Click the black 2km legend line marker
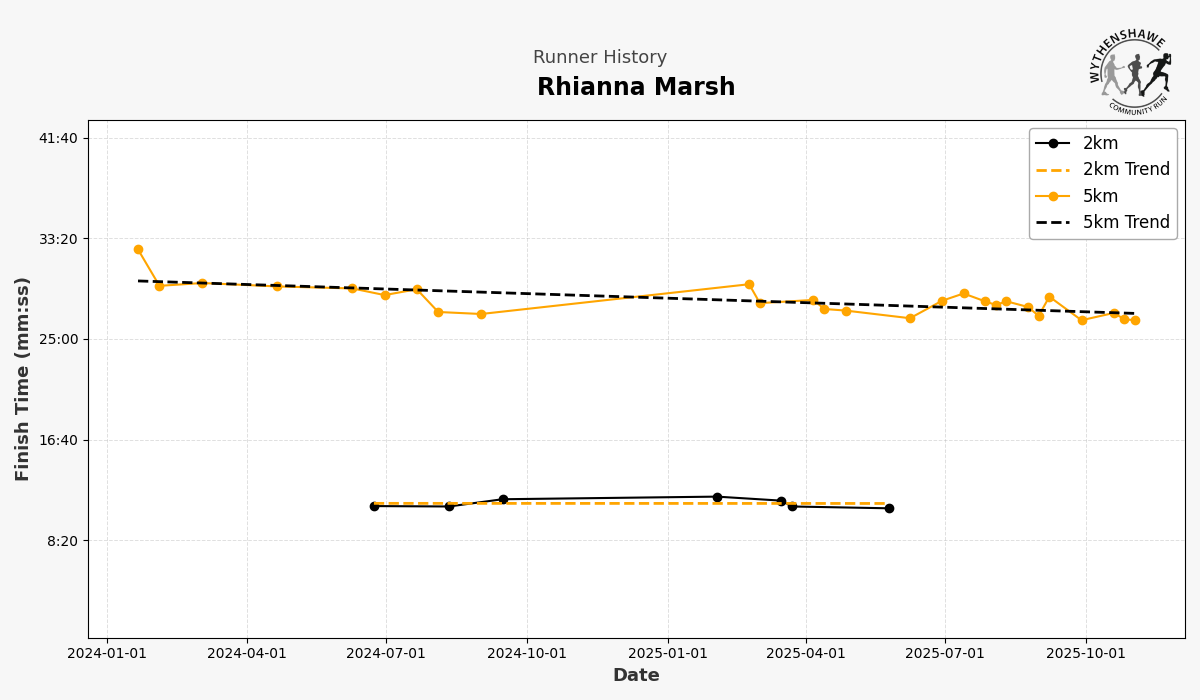Screen dimensions: 1200x700 click(1053, 143)
